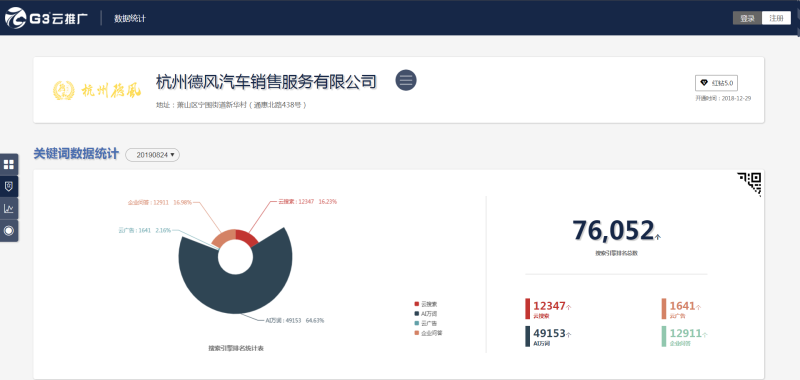Screen dimensions: 800x380
Task: Click the QR code icon in chart panel corner
Action: coord(750,183)
